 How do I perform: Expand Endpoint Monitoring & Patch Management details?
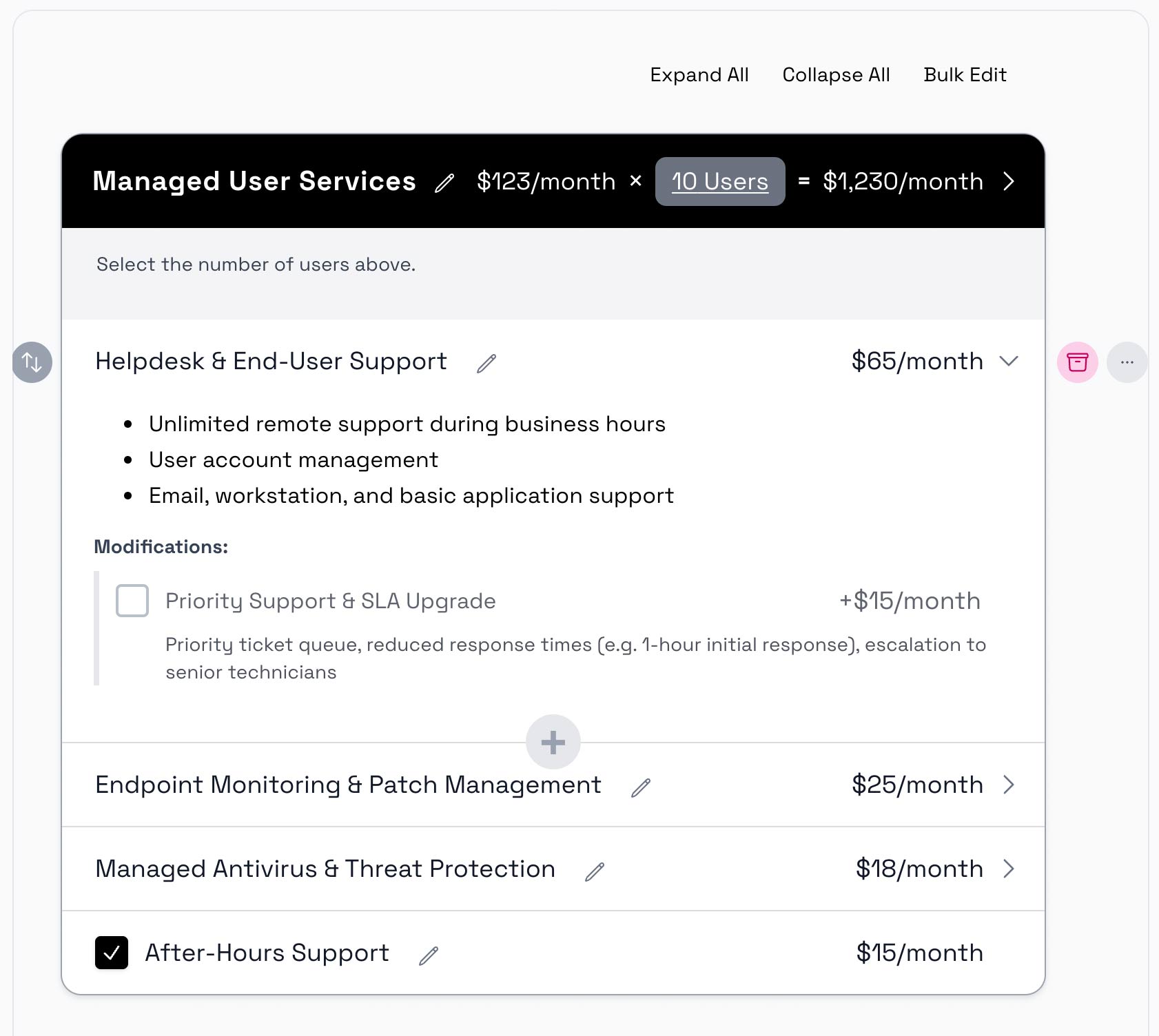click(x=1009, y=785)
